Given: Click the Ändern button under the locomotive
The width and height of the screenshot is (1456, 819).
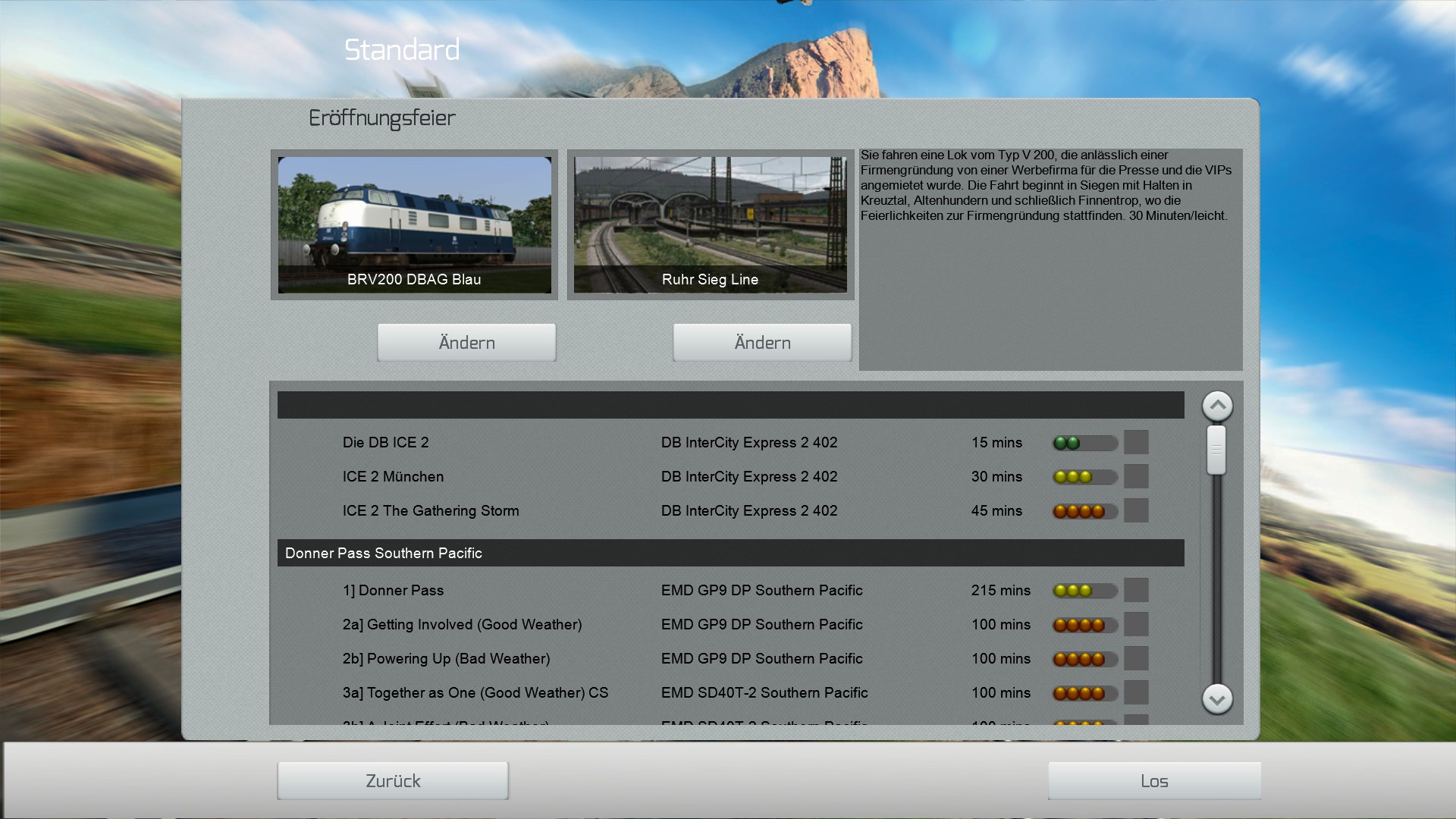Looking at the screenshot, I should [466, 343].
